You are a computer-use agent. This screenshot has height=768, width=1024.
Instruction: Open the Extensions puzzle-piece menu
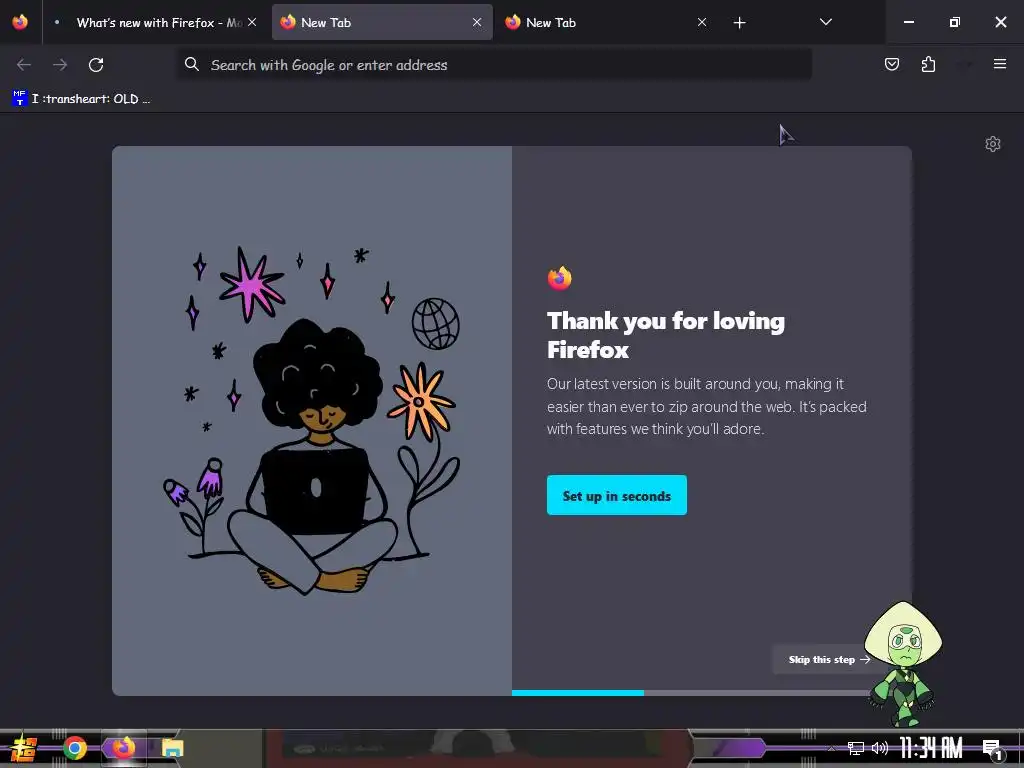coord(928,64)
